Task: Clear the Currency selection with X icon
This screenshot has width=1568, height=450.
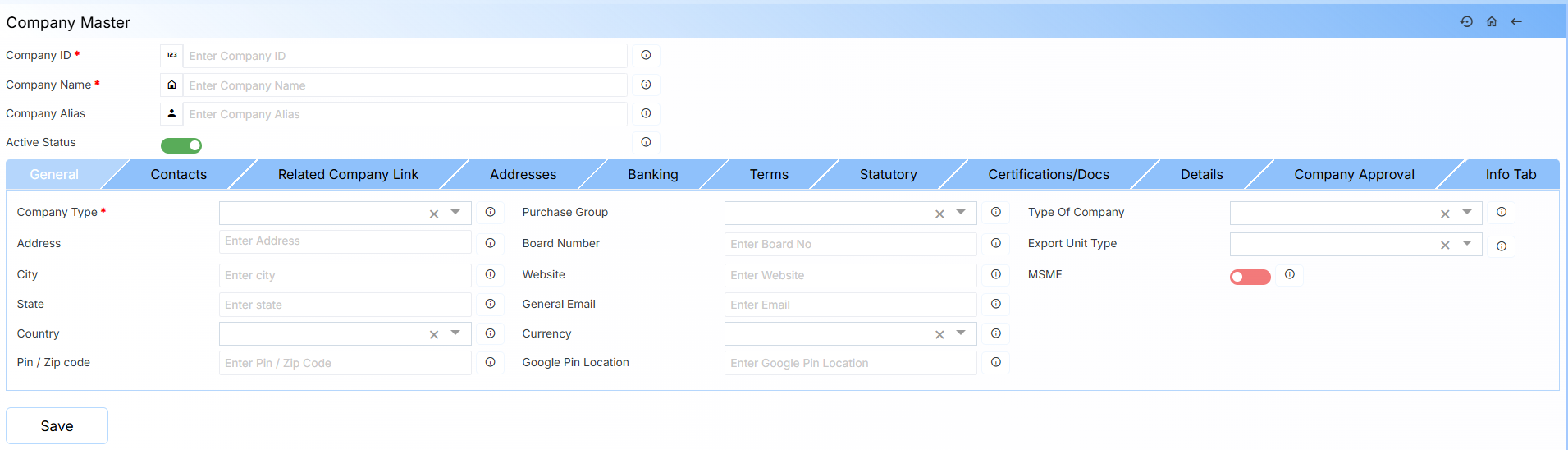Action: click(939, 334)
